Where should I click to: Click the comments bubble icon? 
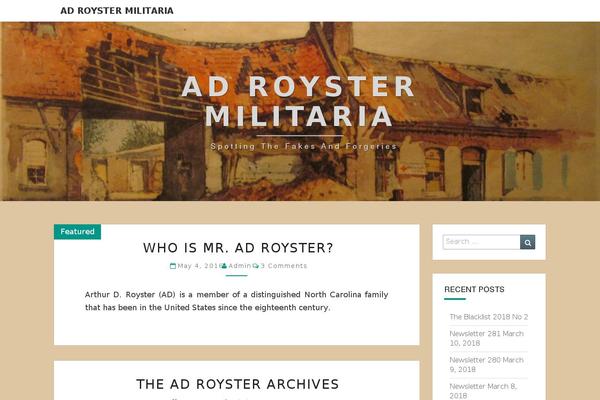point(256,266)
